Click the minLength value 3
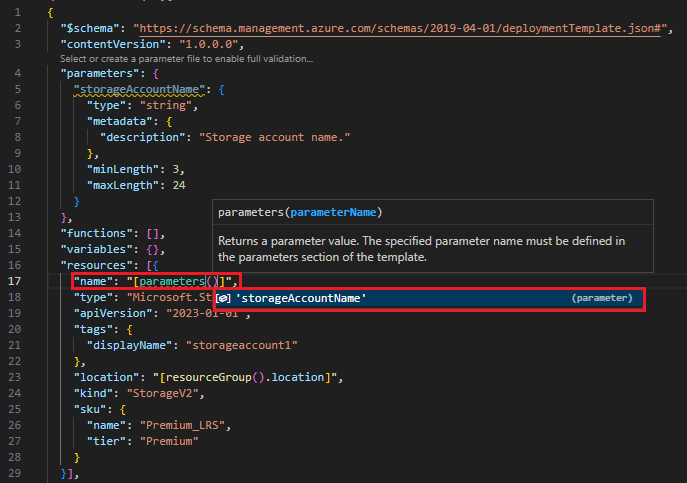This screenshot has width=687, height=483. coord(175,169)
